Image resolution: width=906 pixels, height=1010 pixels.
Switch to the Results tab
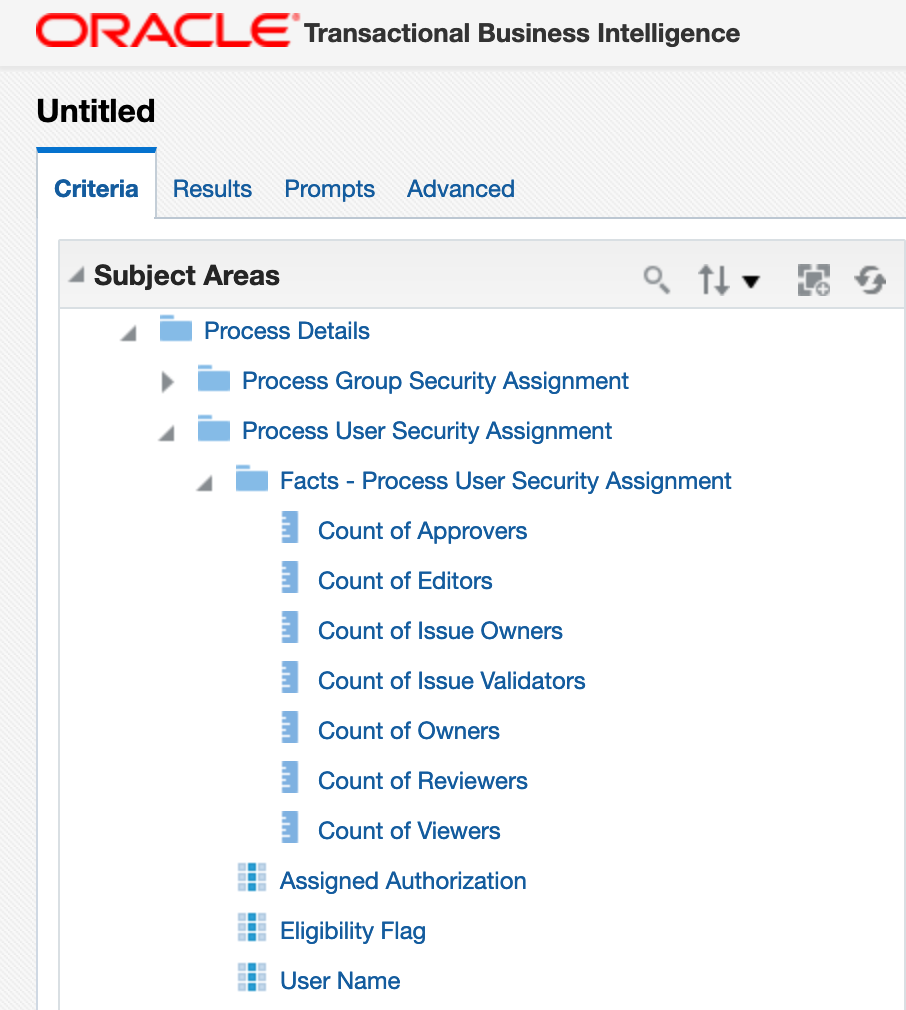pyautogui.click(x=212, y=189)
